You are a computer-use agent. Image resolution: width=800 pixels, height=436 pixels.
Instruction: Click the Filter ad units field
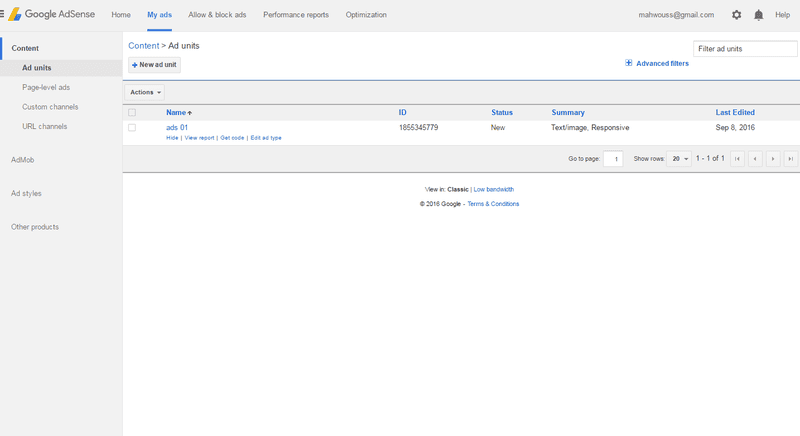[x=745, y=48]
